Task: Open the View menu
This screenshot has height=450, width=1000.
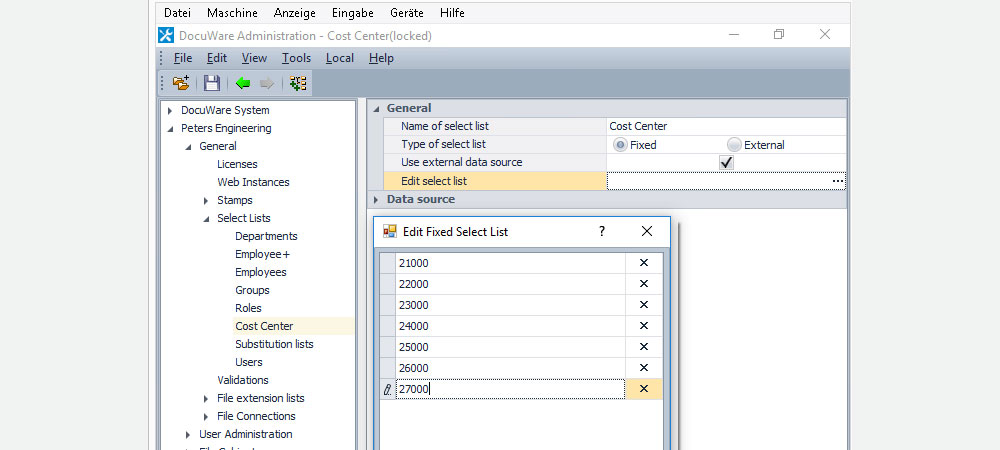Action: click(254, 58)
